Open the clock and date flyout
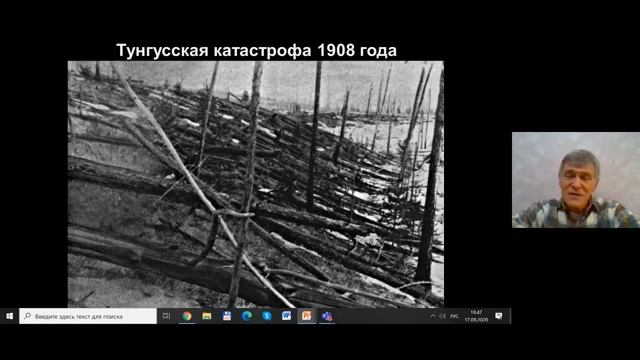 [x=476, y=316]
